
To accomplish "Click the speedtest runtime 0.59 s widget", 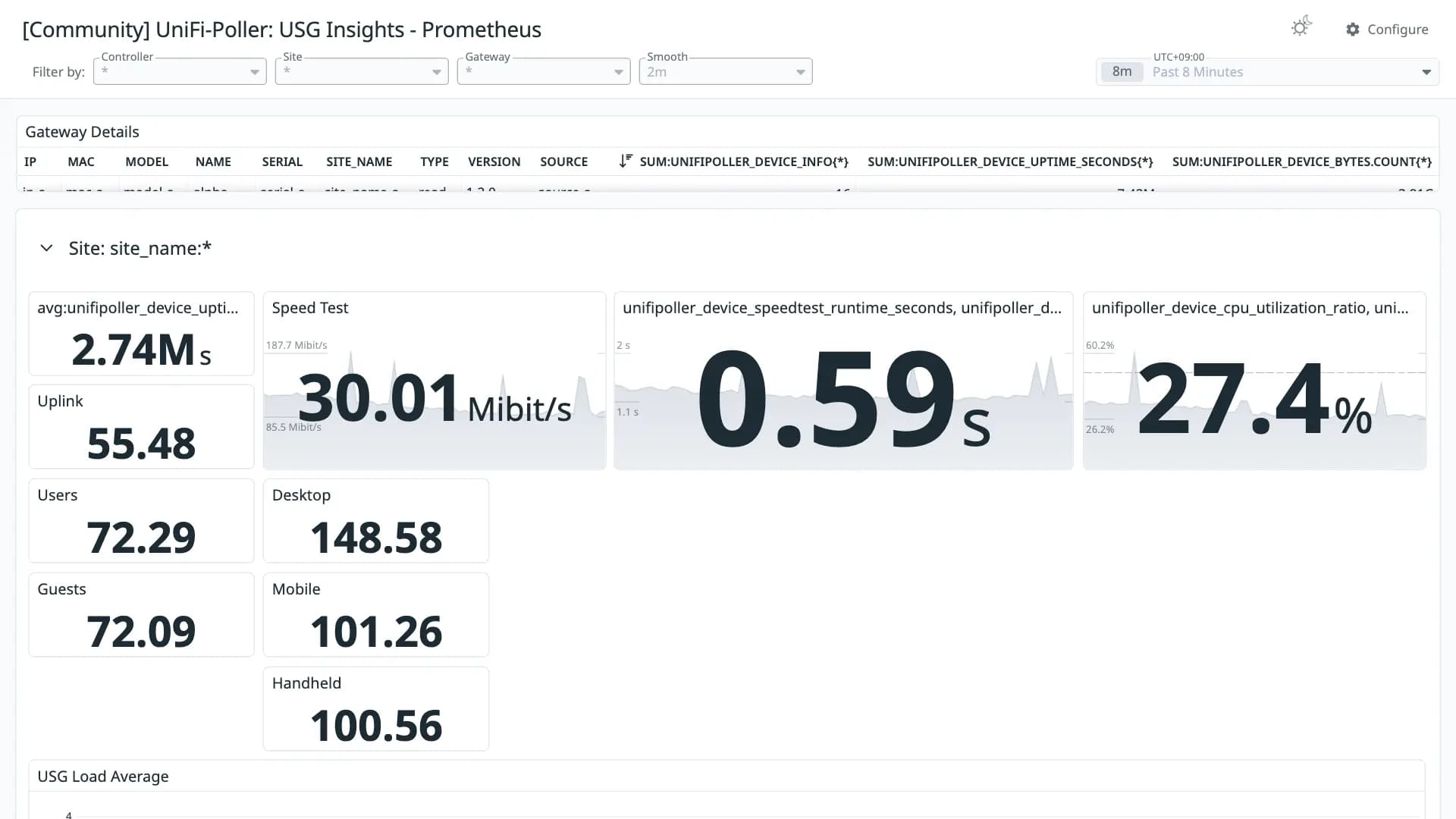I will click(843, 381).
